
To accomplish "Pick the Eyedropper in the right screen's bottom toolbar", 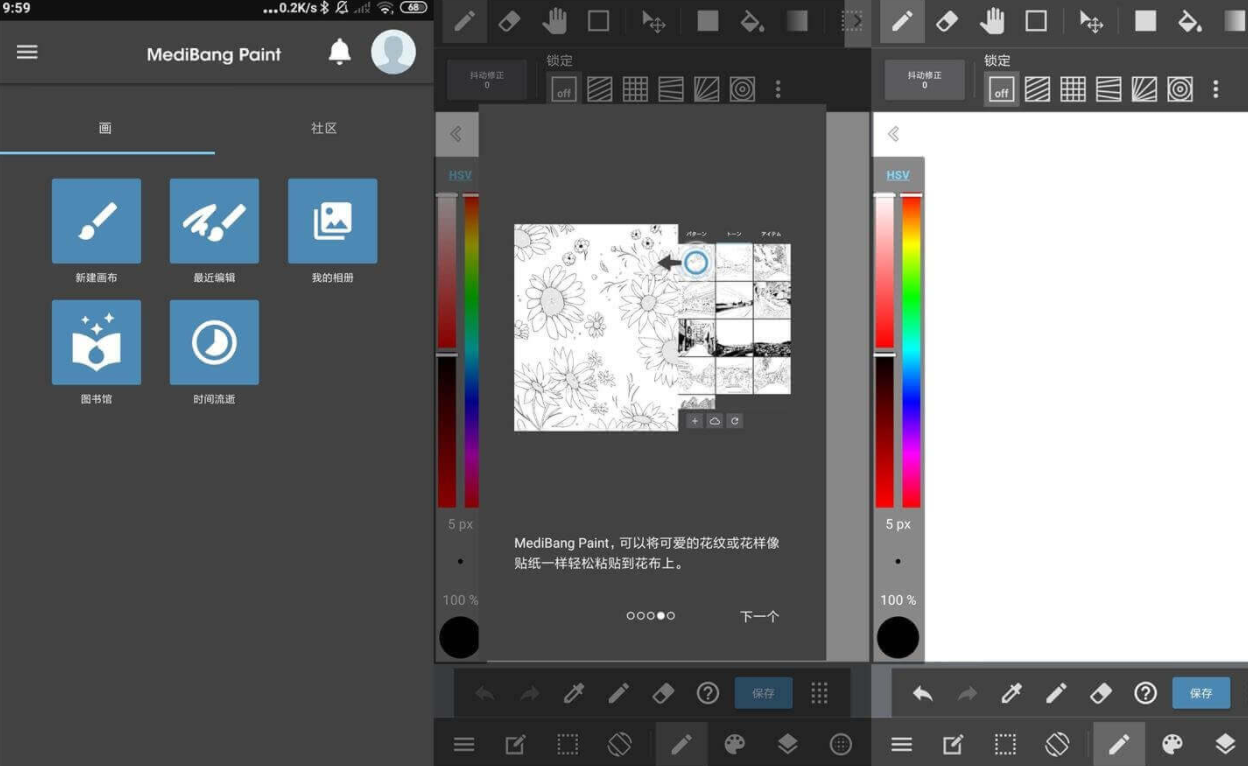I will (x=1012, y=693).
